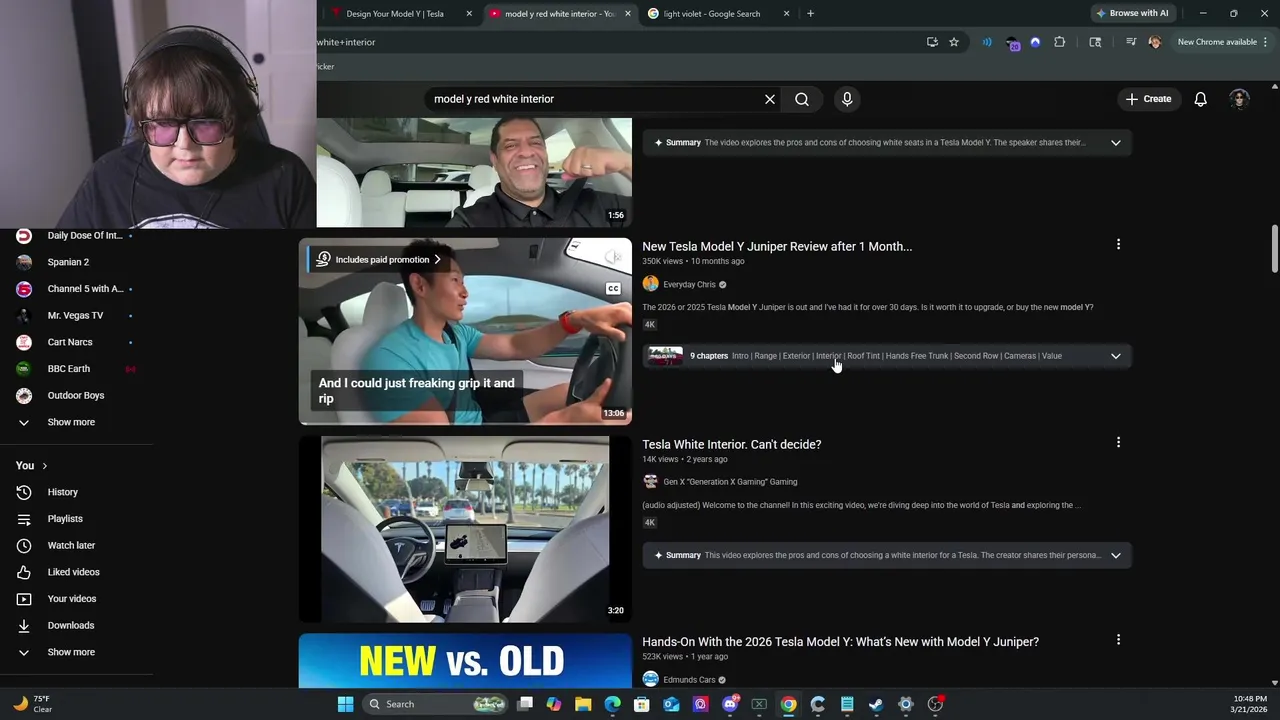
Task: Click the Chrome profile avatar
Action: tap(1155, 42)
